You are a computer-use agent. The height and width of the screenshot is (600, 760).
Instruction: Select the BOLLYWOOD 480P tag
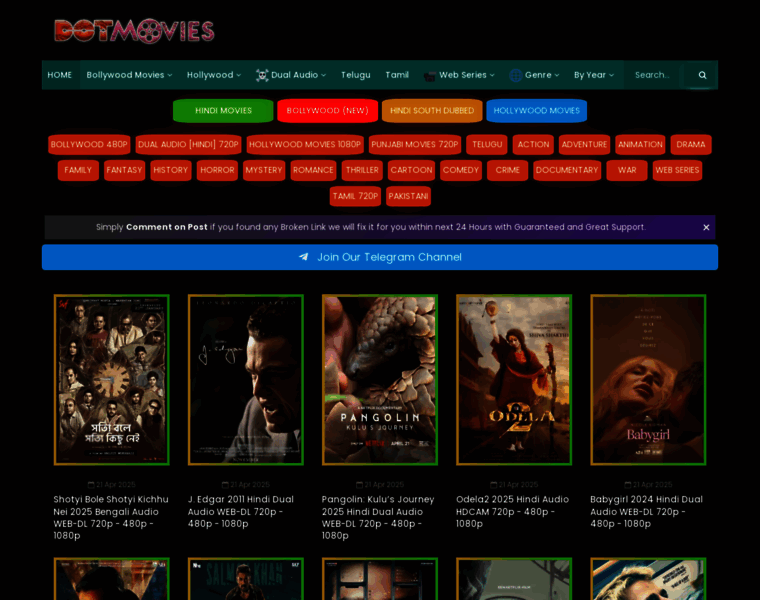[89, 144]
